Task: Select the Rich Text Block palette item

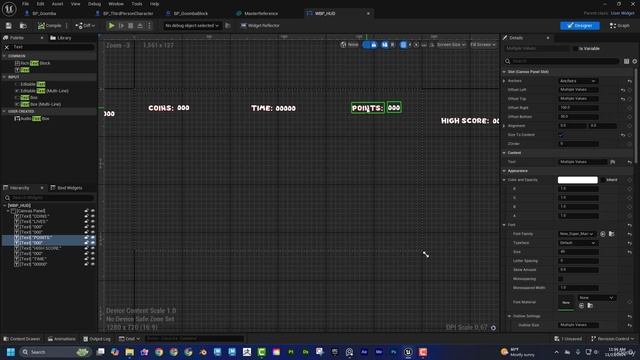Action: [x=33, y=63]
